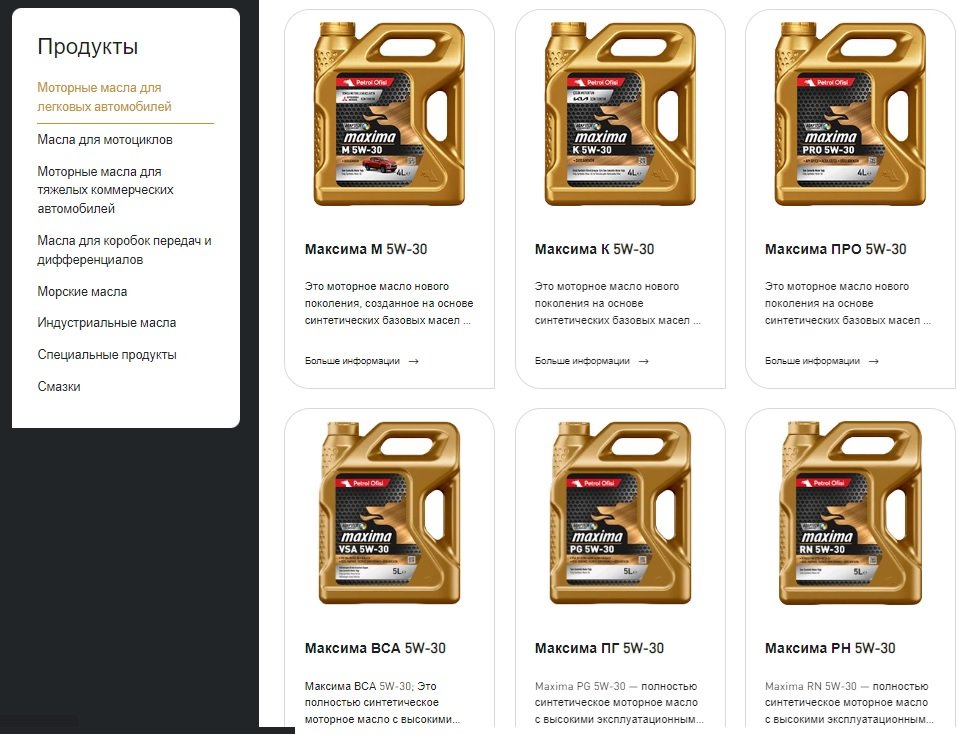This screenshot has width=958, height=734.
Task: Click the Максима ВСА 5W-30 title
Action: (375, 648)
